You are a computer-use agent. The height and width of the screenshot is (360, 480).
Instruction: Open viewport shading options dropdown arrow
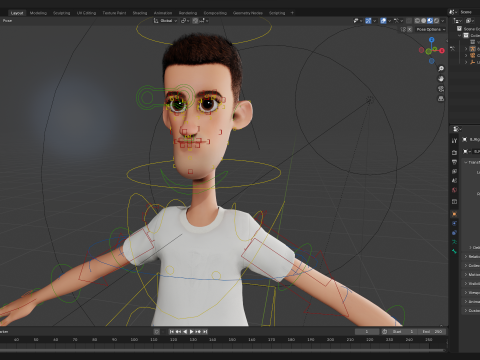pyautogui.click(x=443, y=21)
